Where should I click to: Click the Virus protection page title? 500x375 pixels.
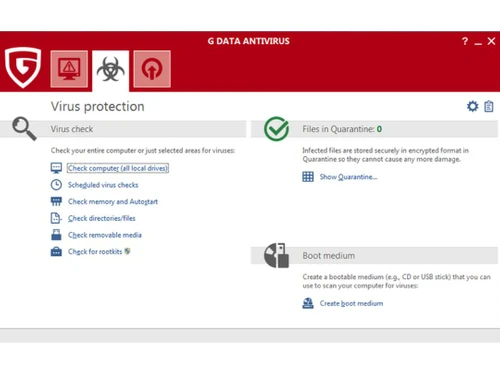[x=98, y=107]
